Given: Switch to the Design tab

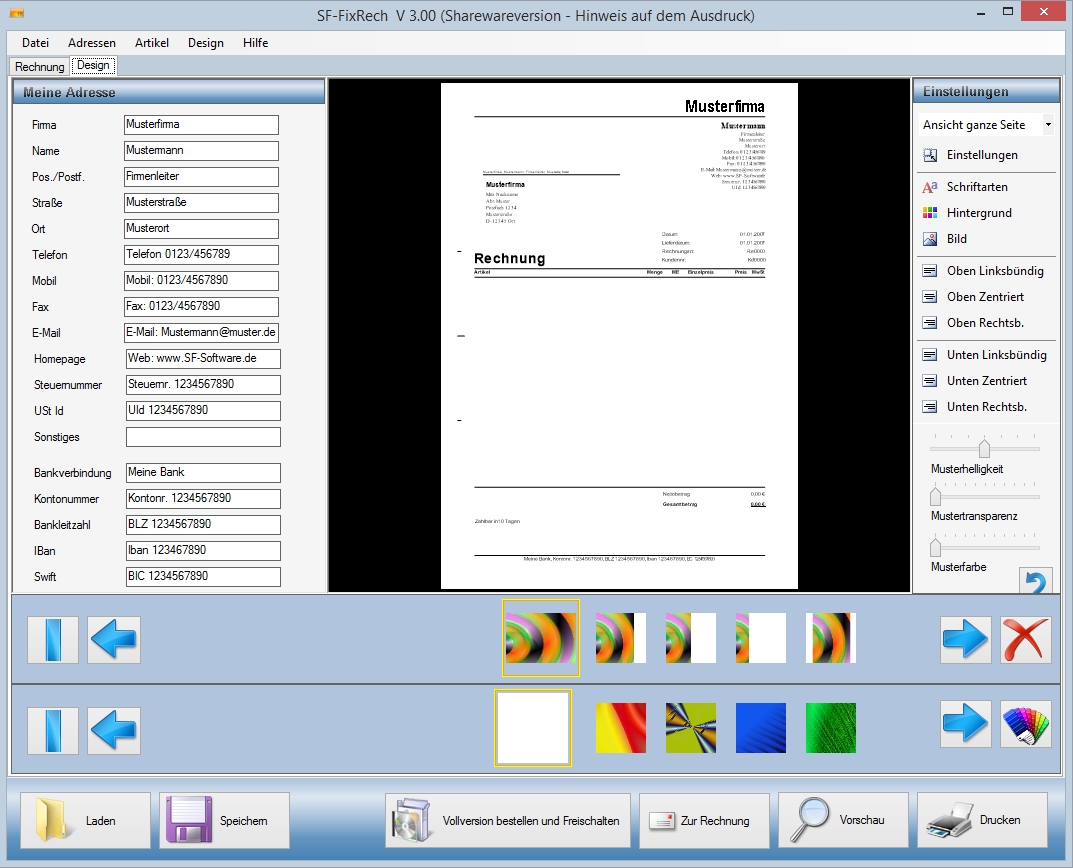Looking at the screenshot, I should point(93,65).
